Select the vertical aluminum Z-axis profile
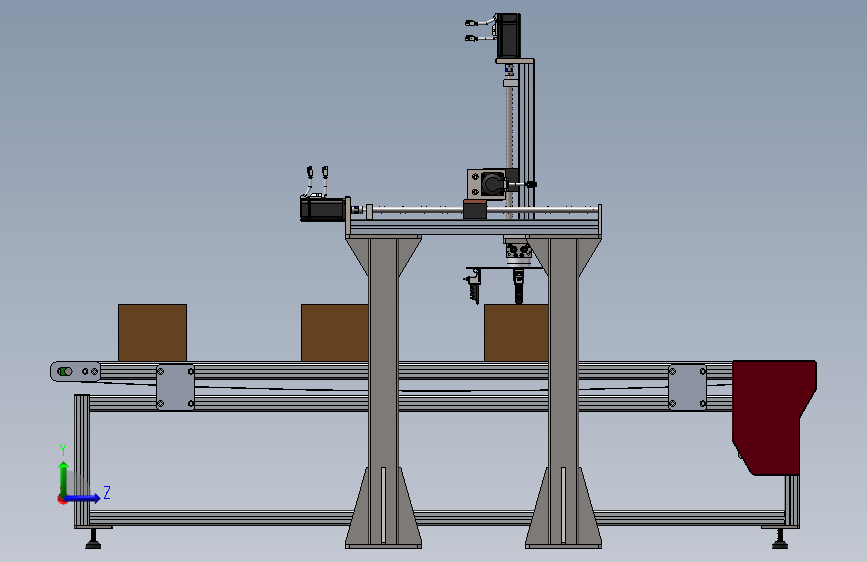This screenshot has width=867, height=562. tap(527, 139)
